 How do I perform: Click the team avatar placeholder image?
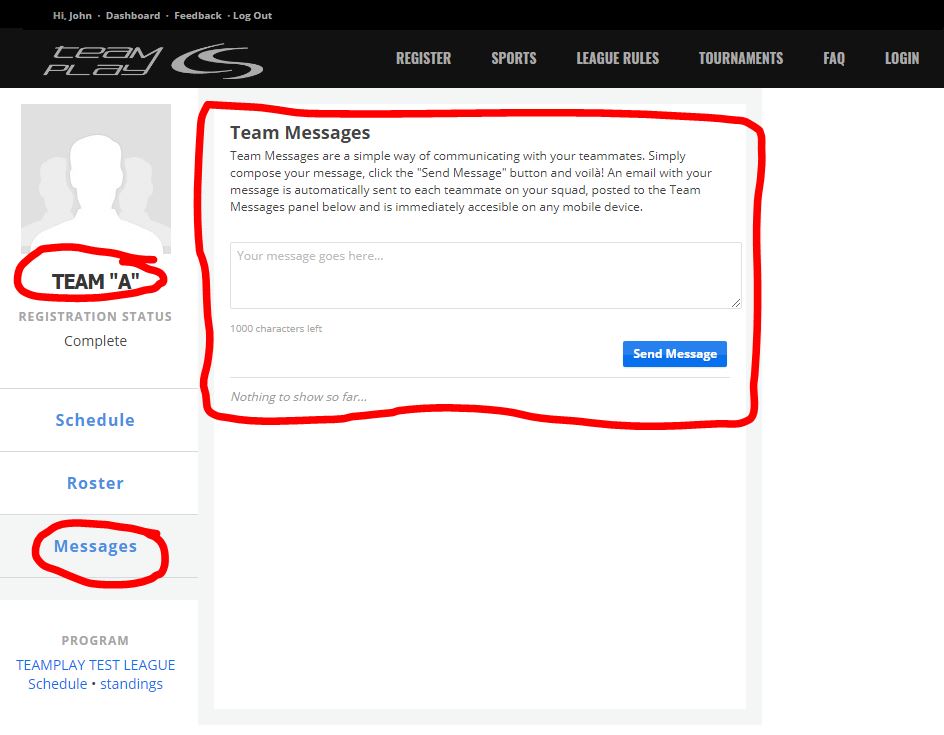point(96,178)
